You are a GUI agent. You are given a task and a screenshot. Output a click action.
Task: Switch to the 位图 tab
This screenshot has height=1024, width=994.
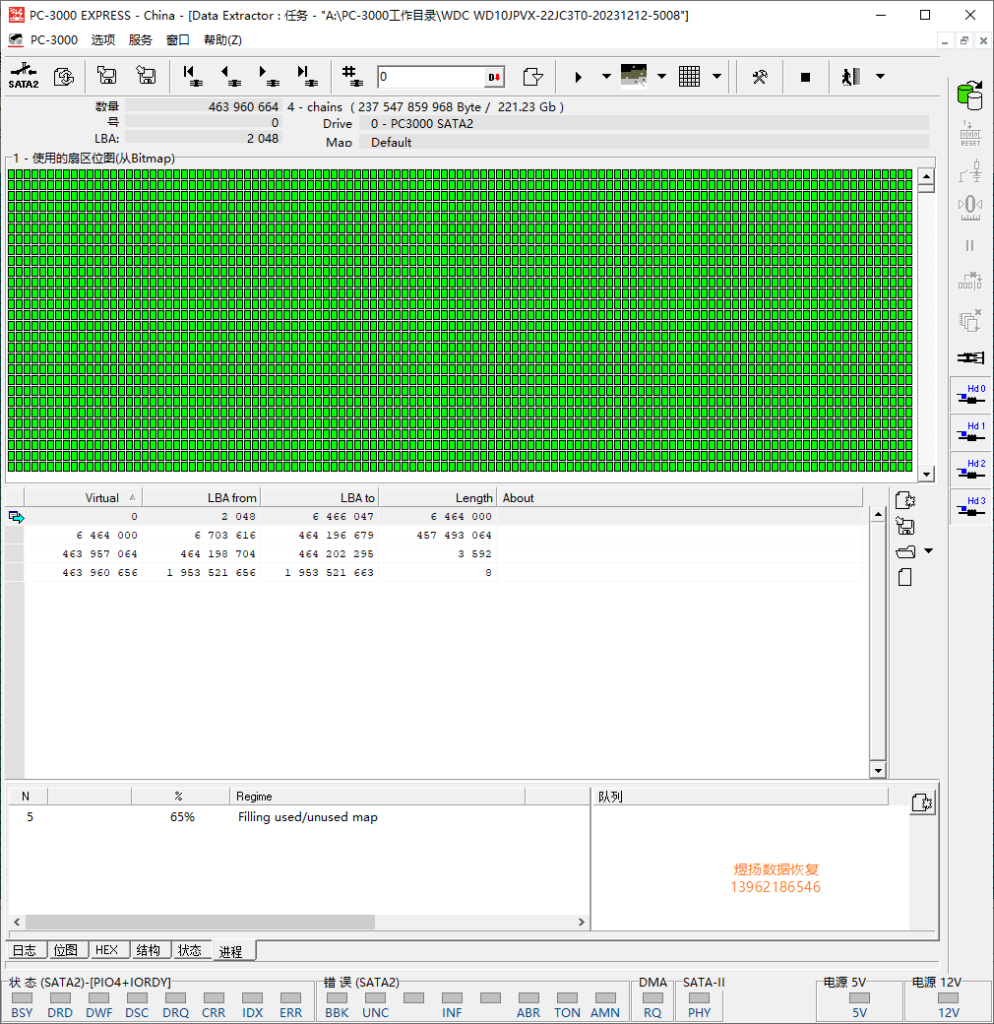pyautogui.click(x=65, y=950)
